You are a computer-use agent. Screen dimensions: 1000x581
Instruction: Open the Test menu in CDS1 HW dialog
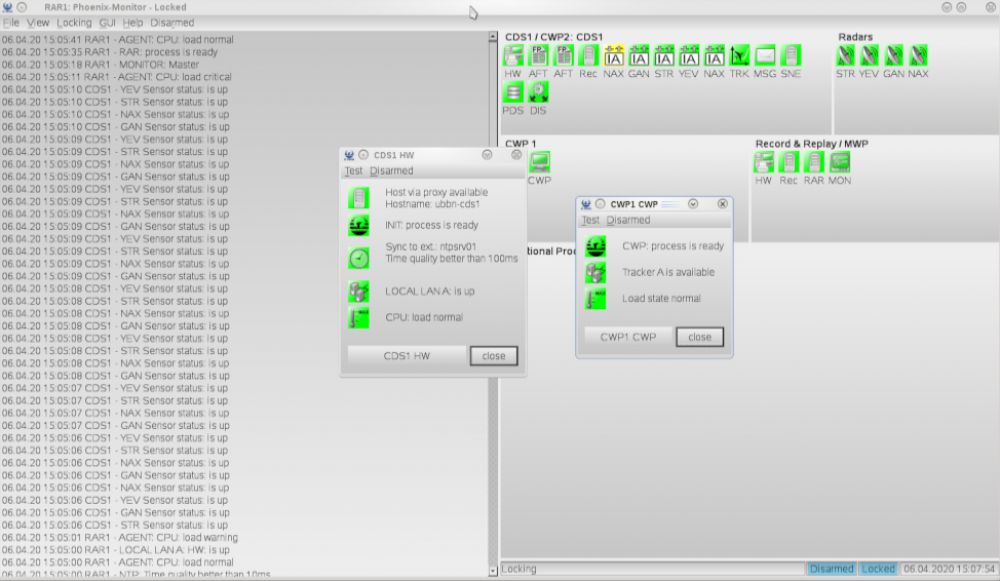tap(354, 171)
